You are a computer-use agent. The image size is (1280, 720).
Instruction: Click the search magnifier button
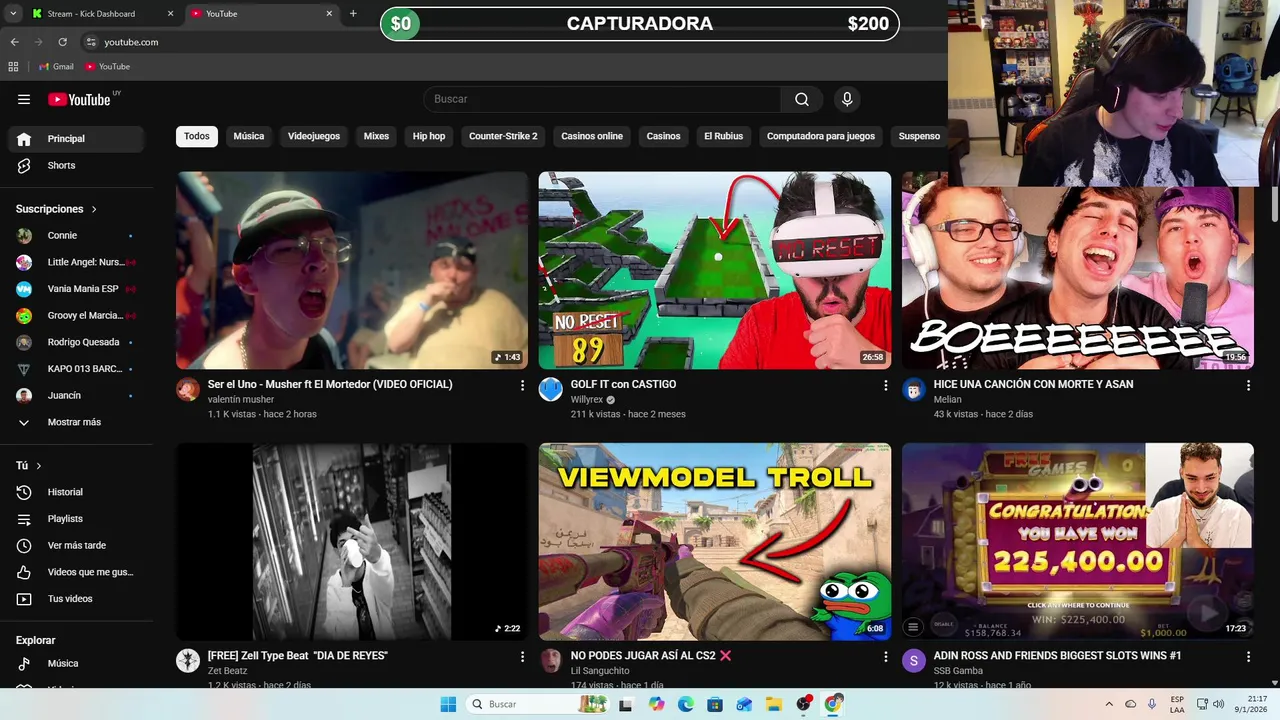coord(802,99)
